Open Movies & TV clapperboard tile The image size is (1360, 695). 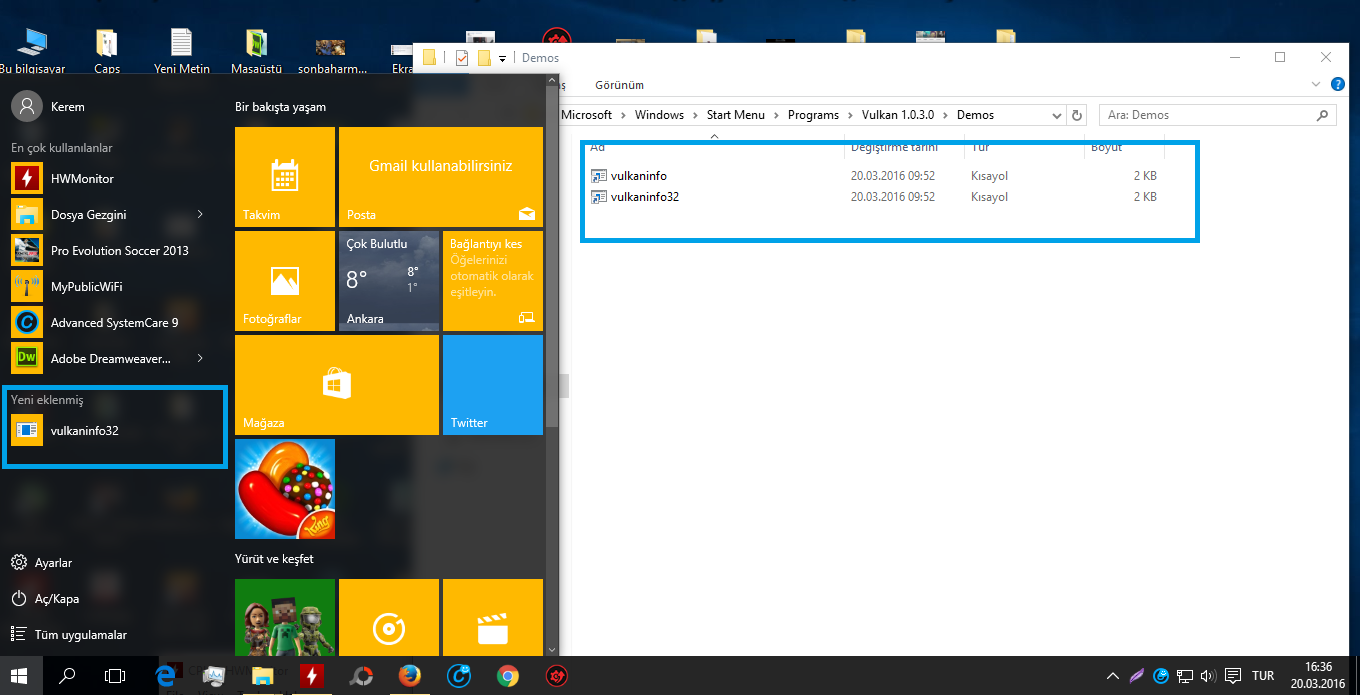(x=493, y=617)
